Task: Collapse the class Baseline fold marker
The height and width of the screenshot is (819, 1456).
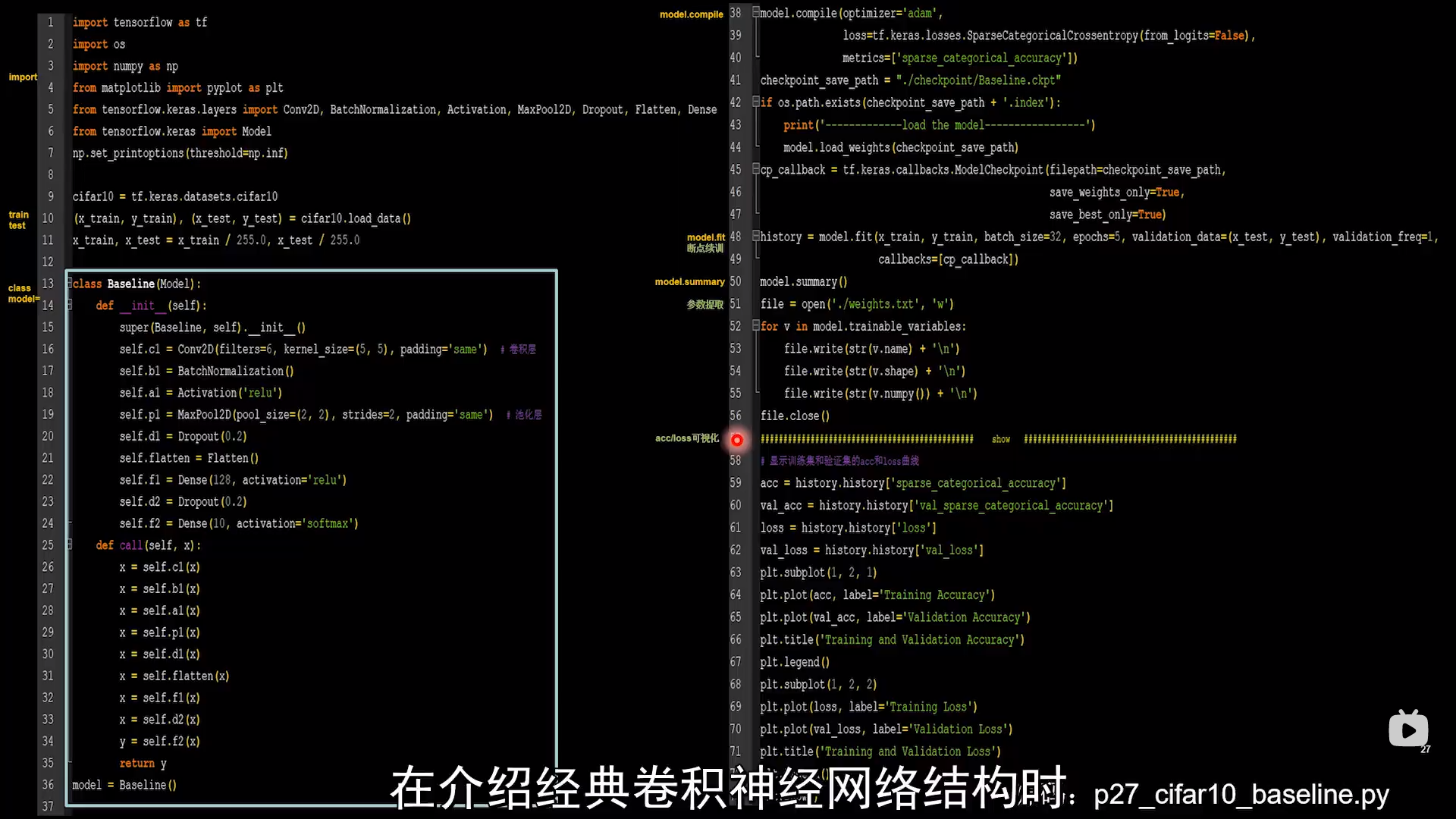Action: tap(70, 283)
